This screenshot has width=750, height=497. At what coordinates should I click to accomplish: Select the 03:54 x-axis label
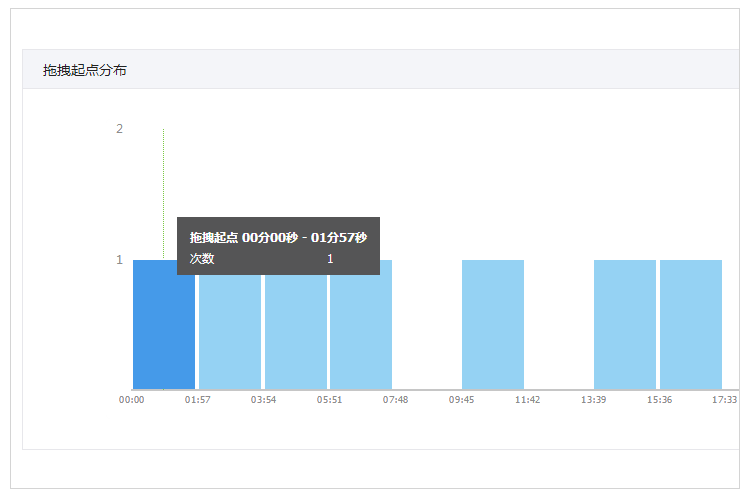pyautogui.click(x=264, y=400)
